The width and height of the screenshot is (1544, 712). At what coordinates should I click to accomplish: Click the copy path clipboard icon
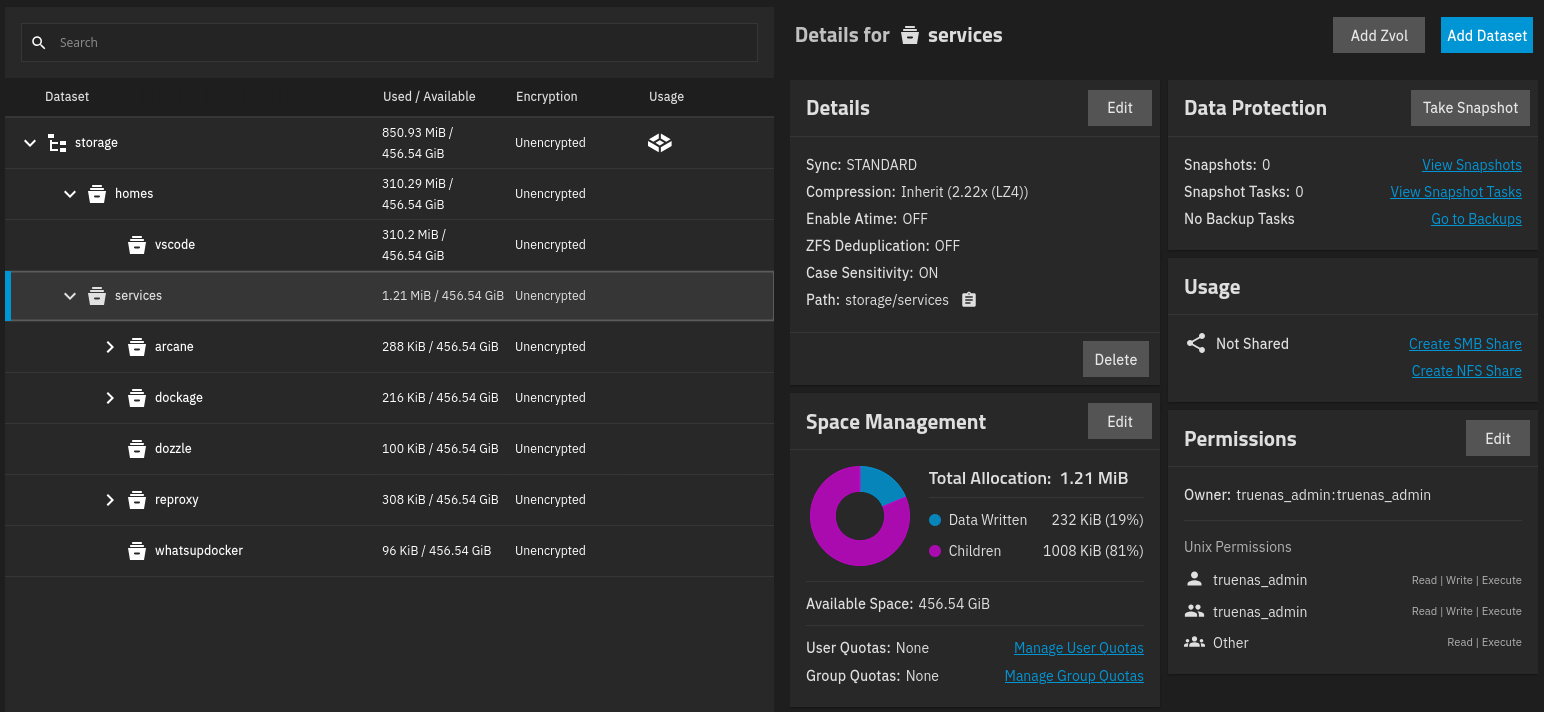click(x=968, y=300)
